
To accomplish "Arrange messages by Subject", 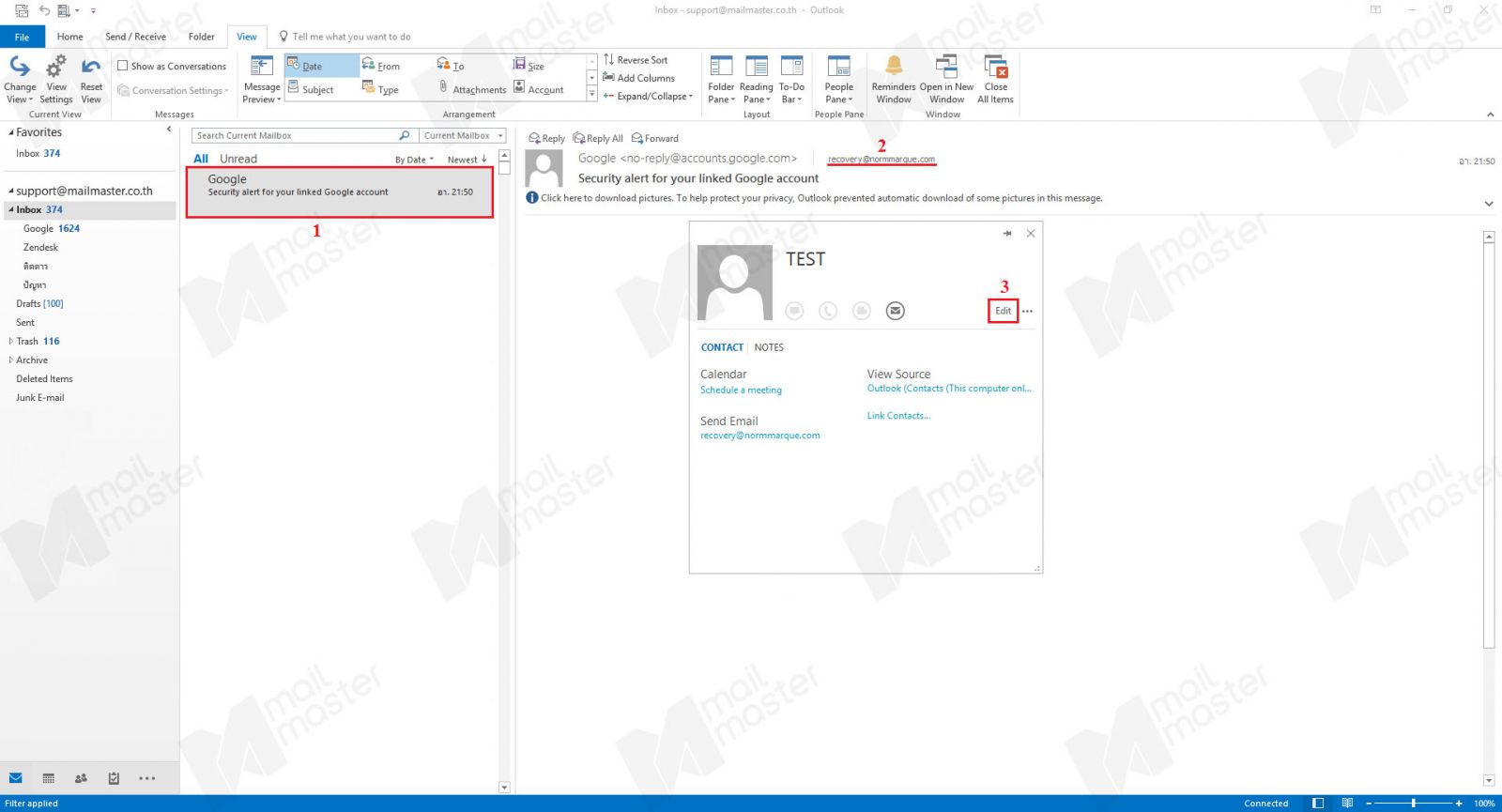I will [311, 89].
